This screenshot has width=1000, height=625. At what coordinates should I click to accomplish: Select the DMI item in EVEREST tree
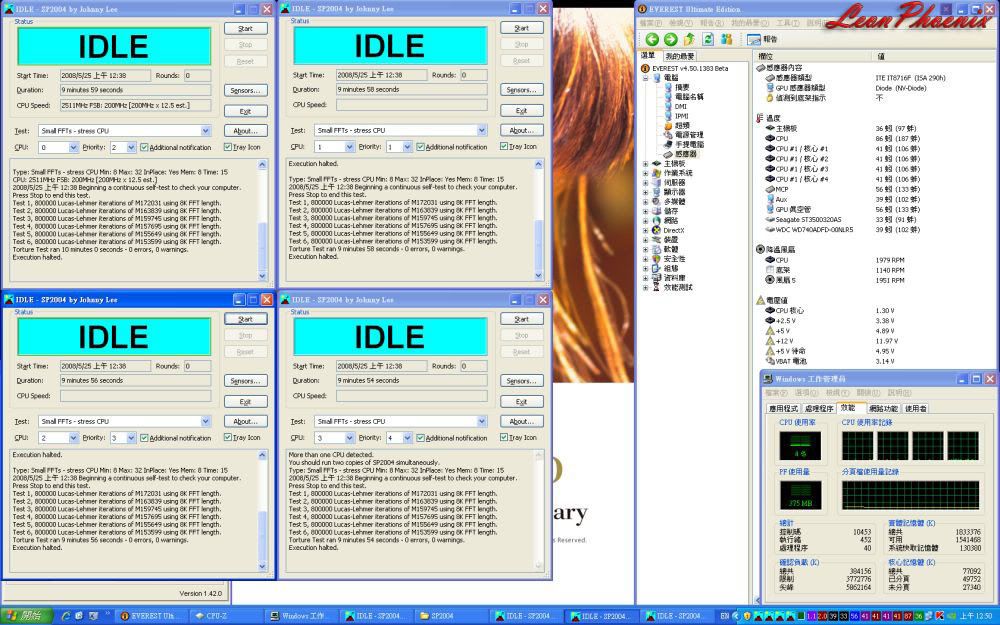click(x=680, y=107)
